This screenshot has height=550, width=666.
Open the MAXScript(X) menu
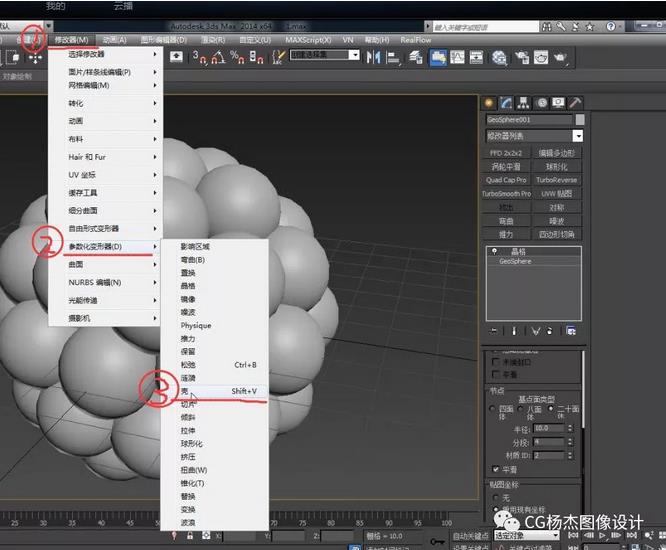(x=308, y=39)
